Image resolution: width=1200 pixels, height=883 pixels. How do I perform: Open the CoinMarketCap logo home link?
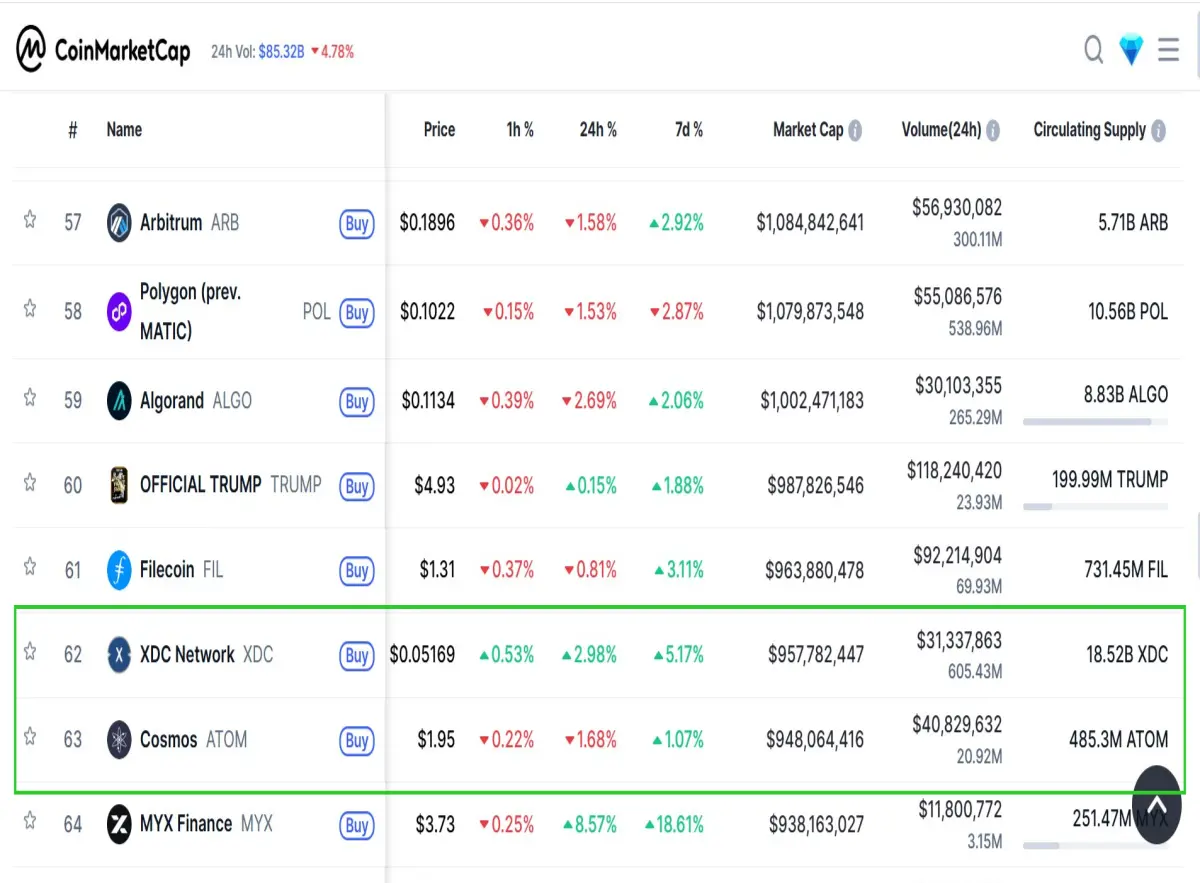point(103,49)
